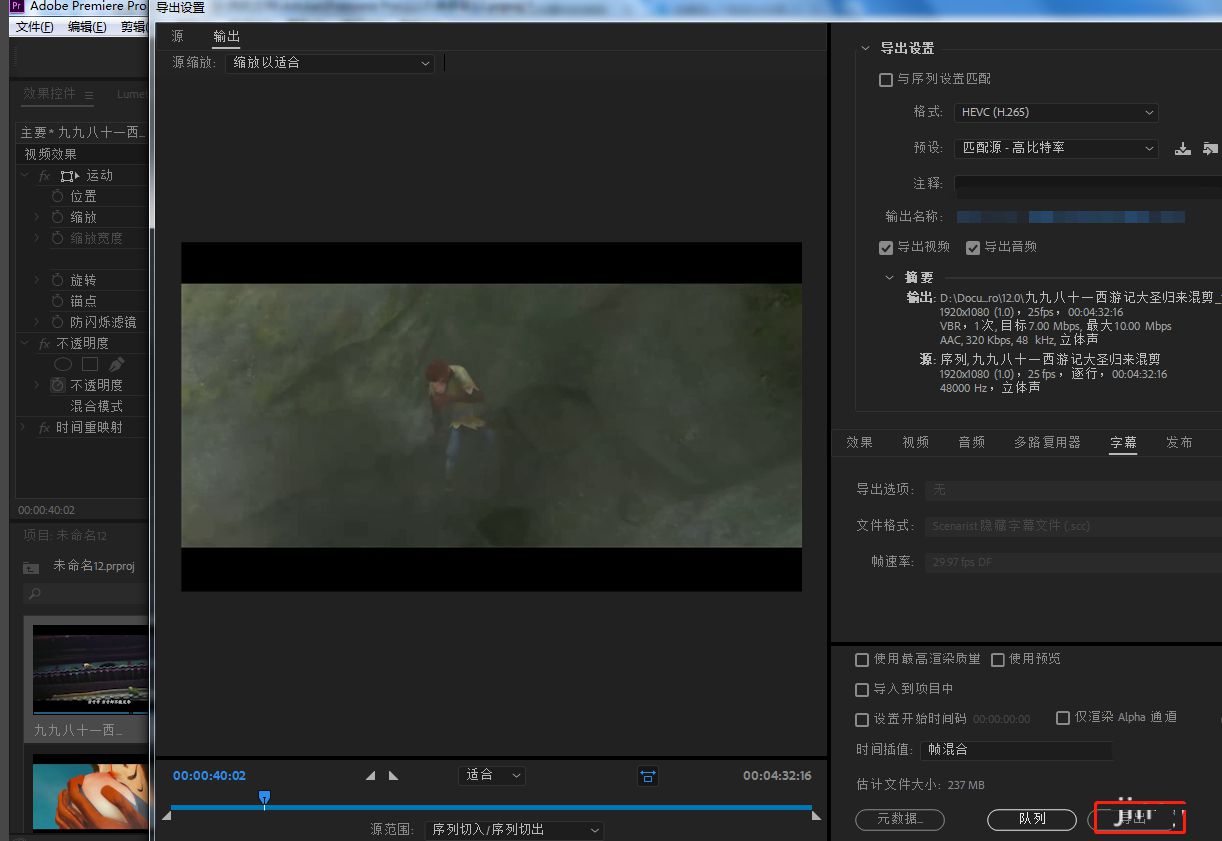Toggle the stopwatch beside 缩放
The width and height of the screenshot is (1222, 841).
click(x=58, y=217)
